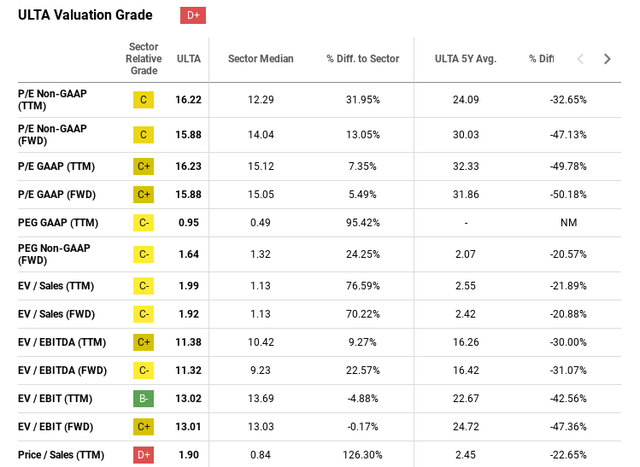Click the ULTA Valuation Grade heading
640x467 pixels.
coord(85,15)
